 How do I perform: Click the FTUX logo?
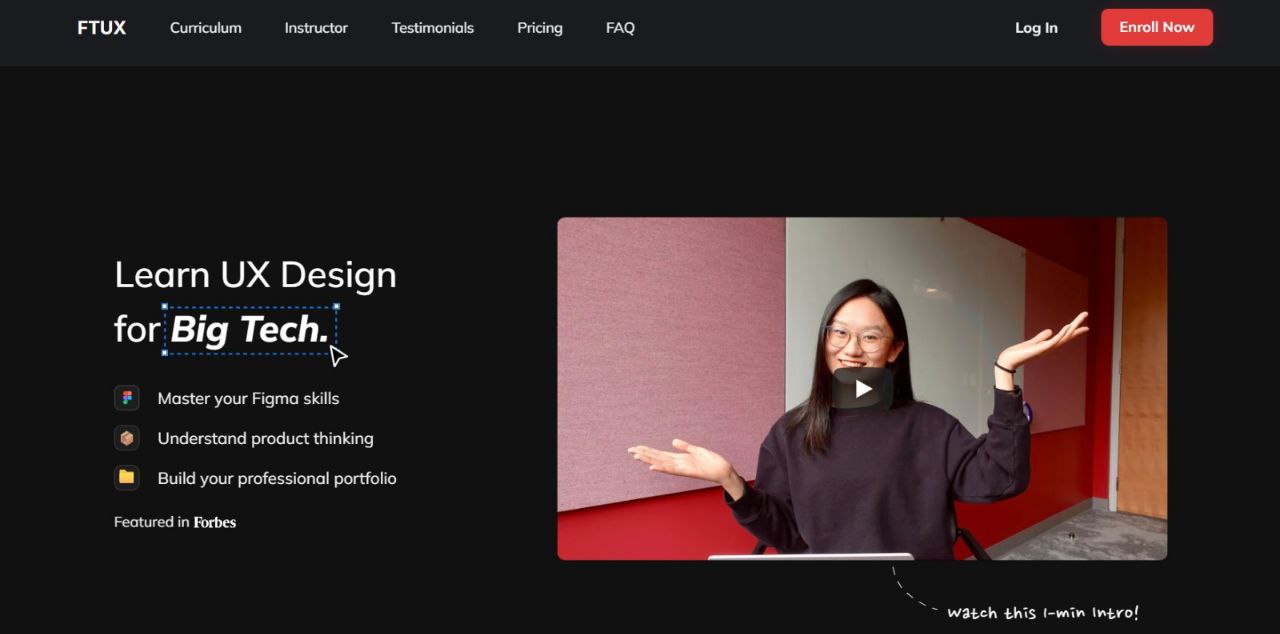[x=100, y=28]
